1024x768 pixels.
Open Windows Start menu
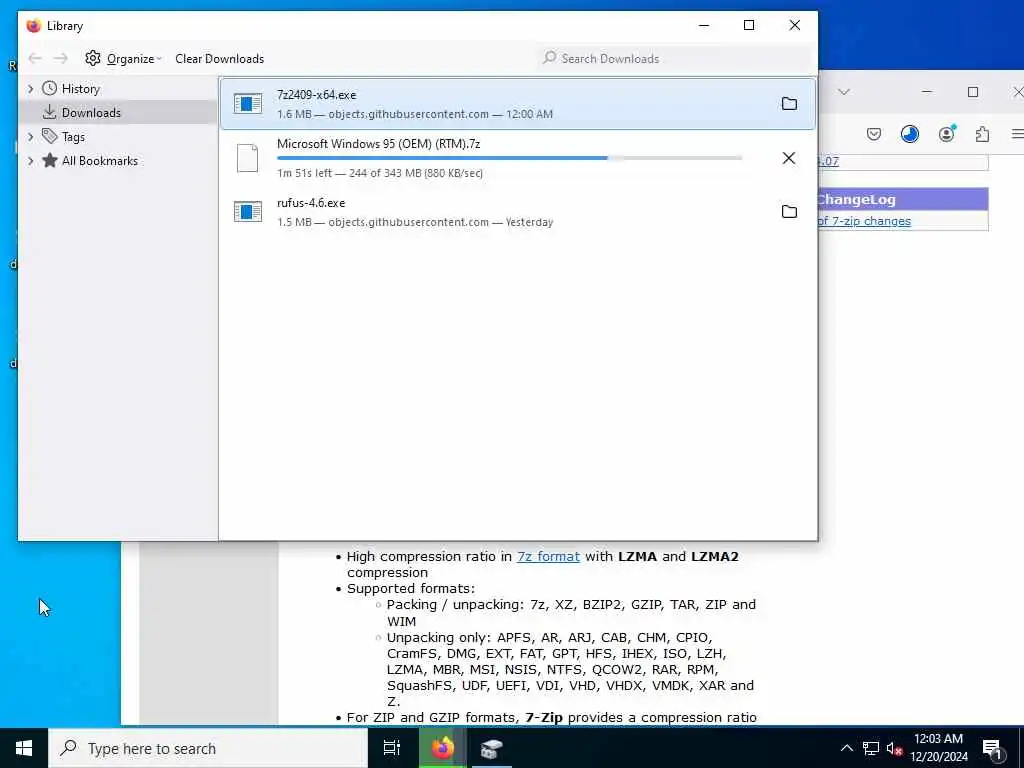click(x=24, y=748)
